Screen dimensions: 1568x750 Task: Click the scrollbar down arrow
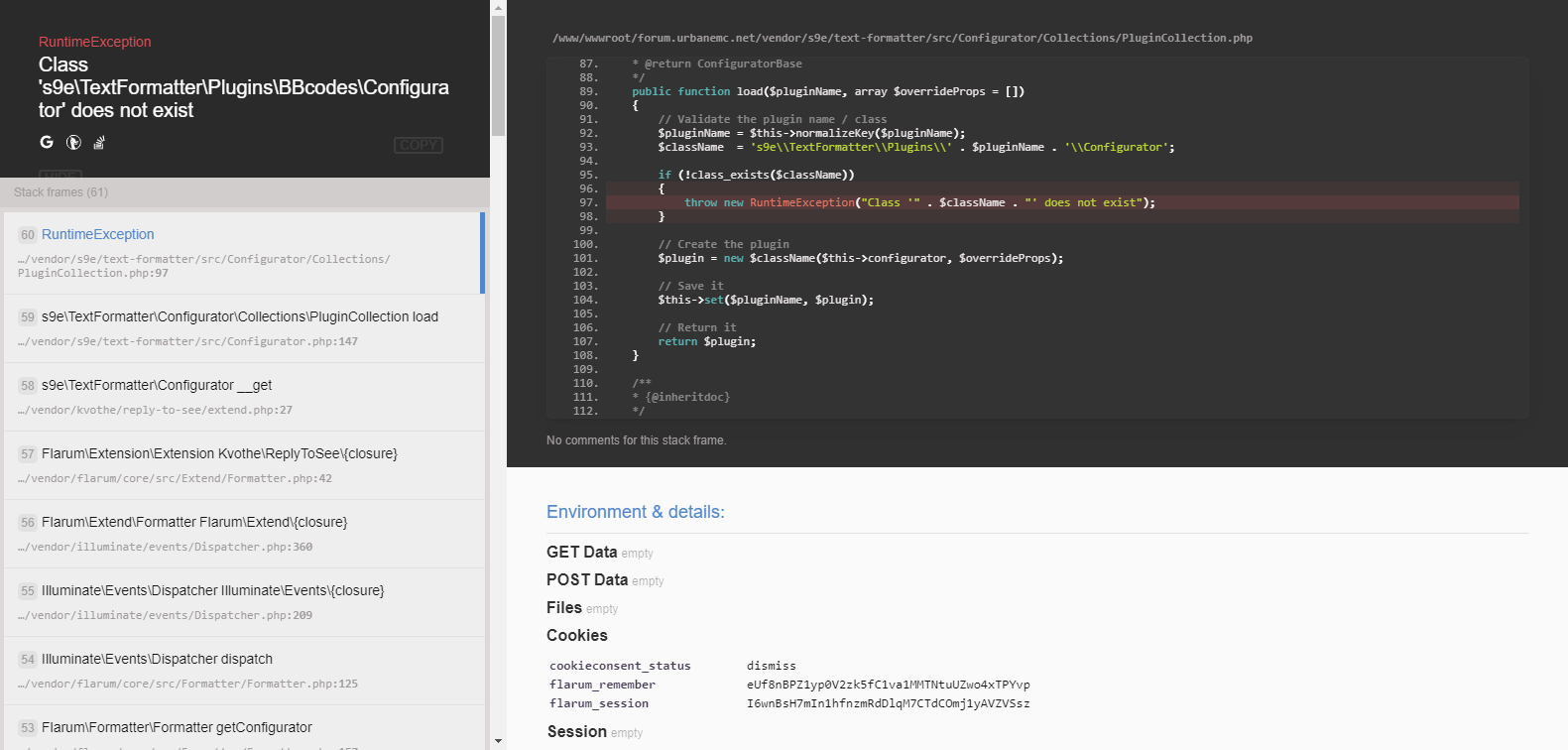point(498,741)
